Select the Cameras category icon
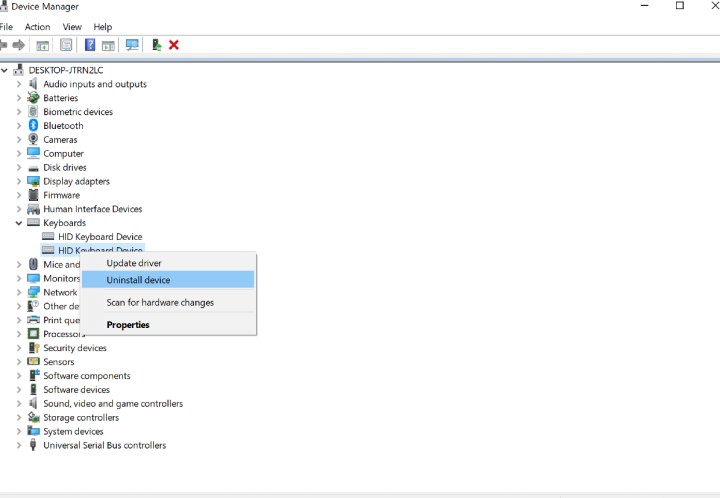Viewport: 720px width, 498px height. (x=34, y=140)
